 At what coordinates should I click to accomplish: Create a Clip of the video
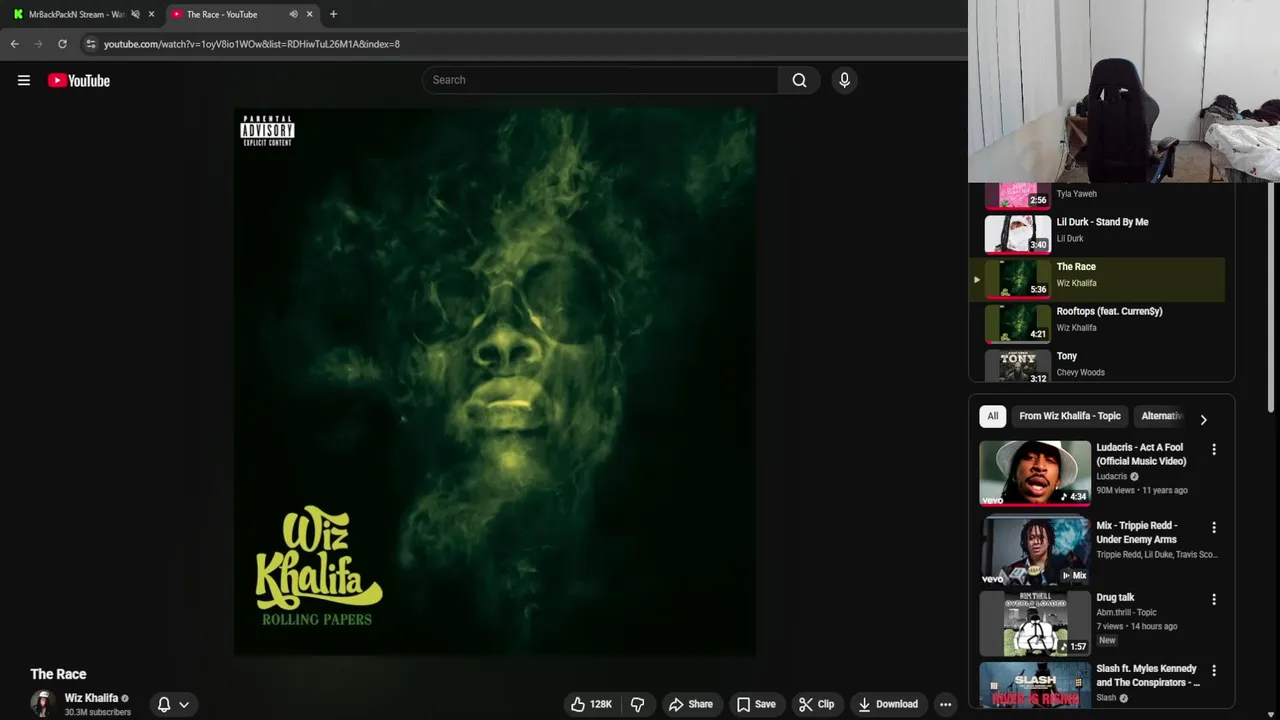pos(816,704)
